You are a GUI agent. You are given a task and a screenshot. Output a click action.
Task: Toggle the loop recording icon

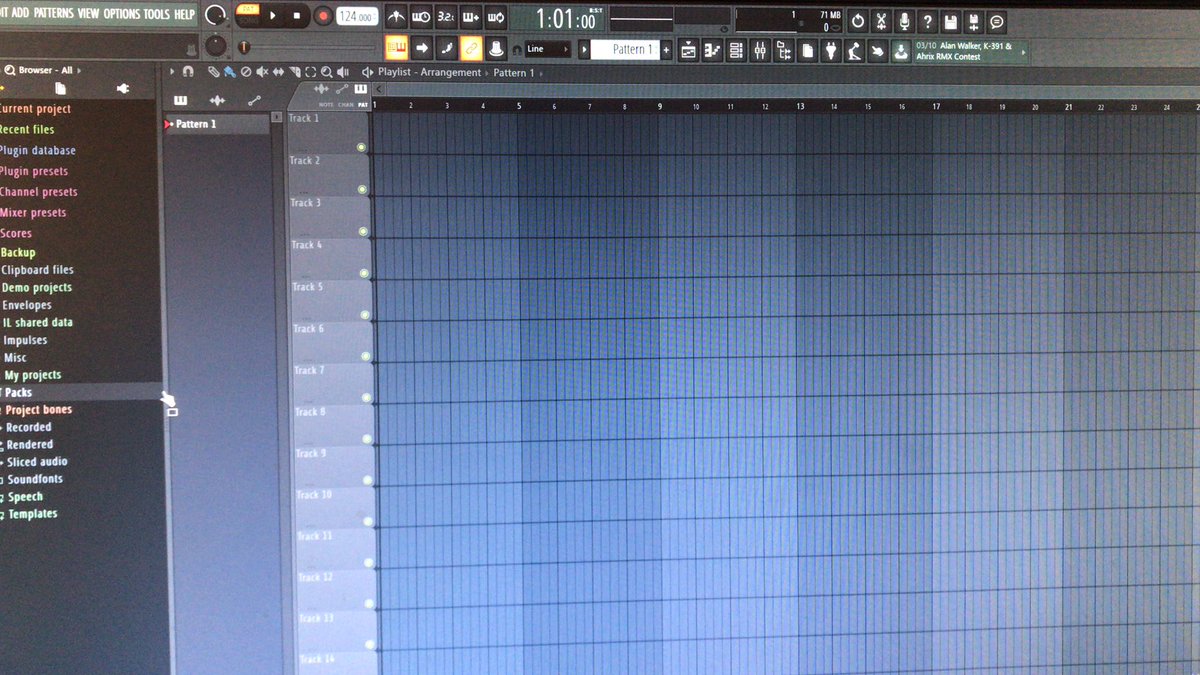[495, 17]
